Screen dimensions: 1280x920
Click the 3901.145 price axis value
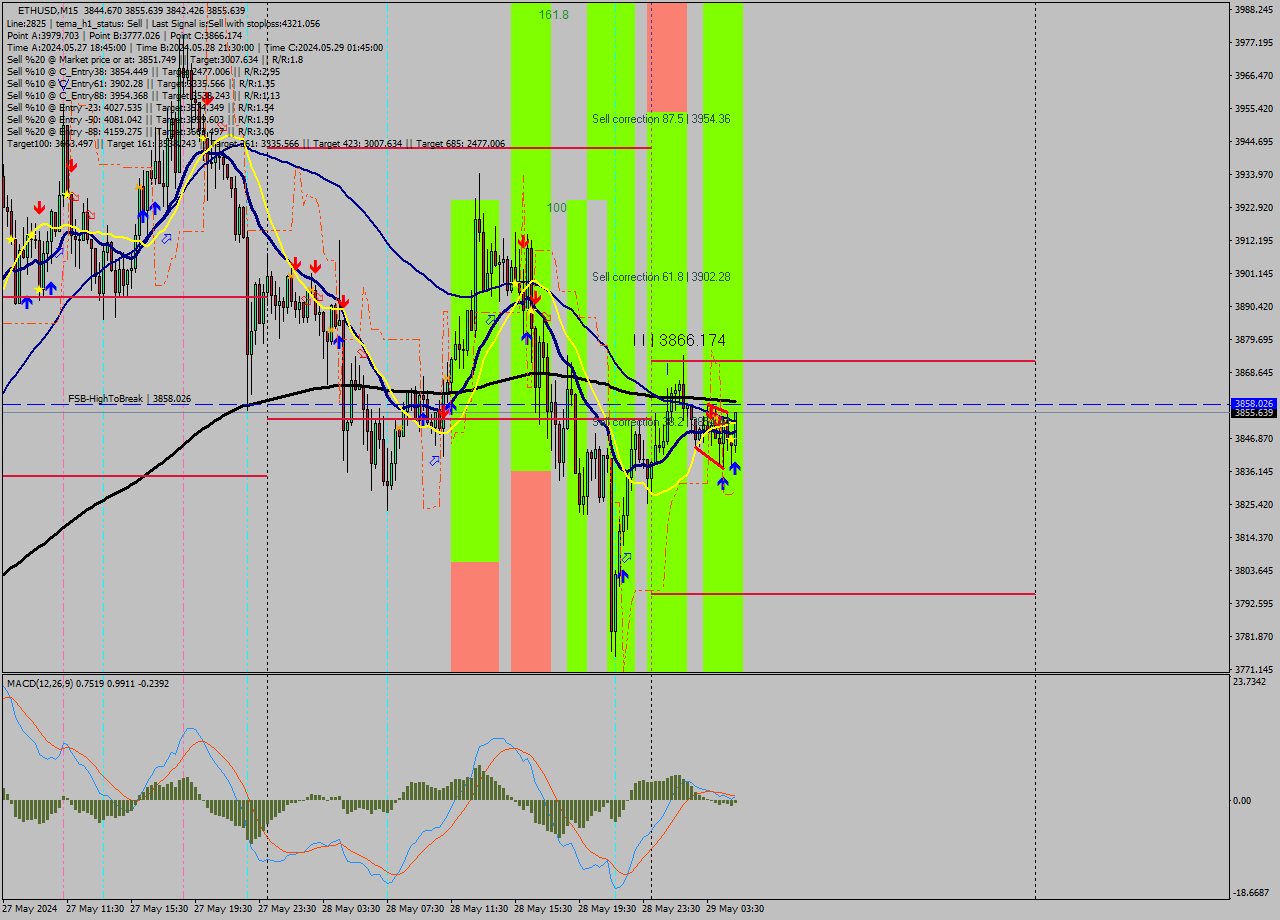pyautogui.click(x=1253, y=273)
